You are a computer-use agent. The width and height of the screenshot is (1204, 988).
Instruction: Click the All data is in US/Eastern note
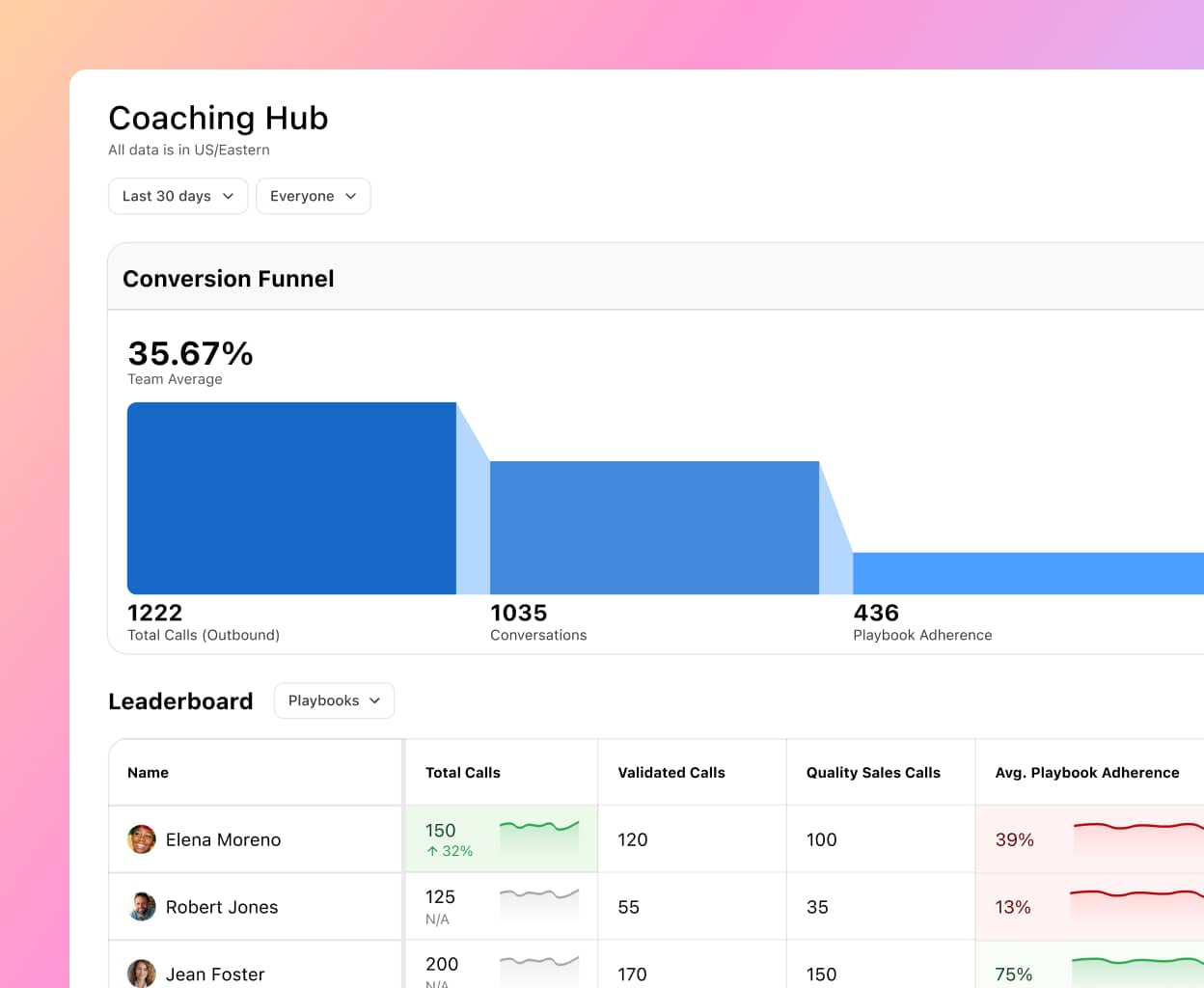click(189, 150)
